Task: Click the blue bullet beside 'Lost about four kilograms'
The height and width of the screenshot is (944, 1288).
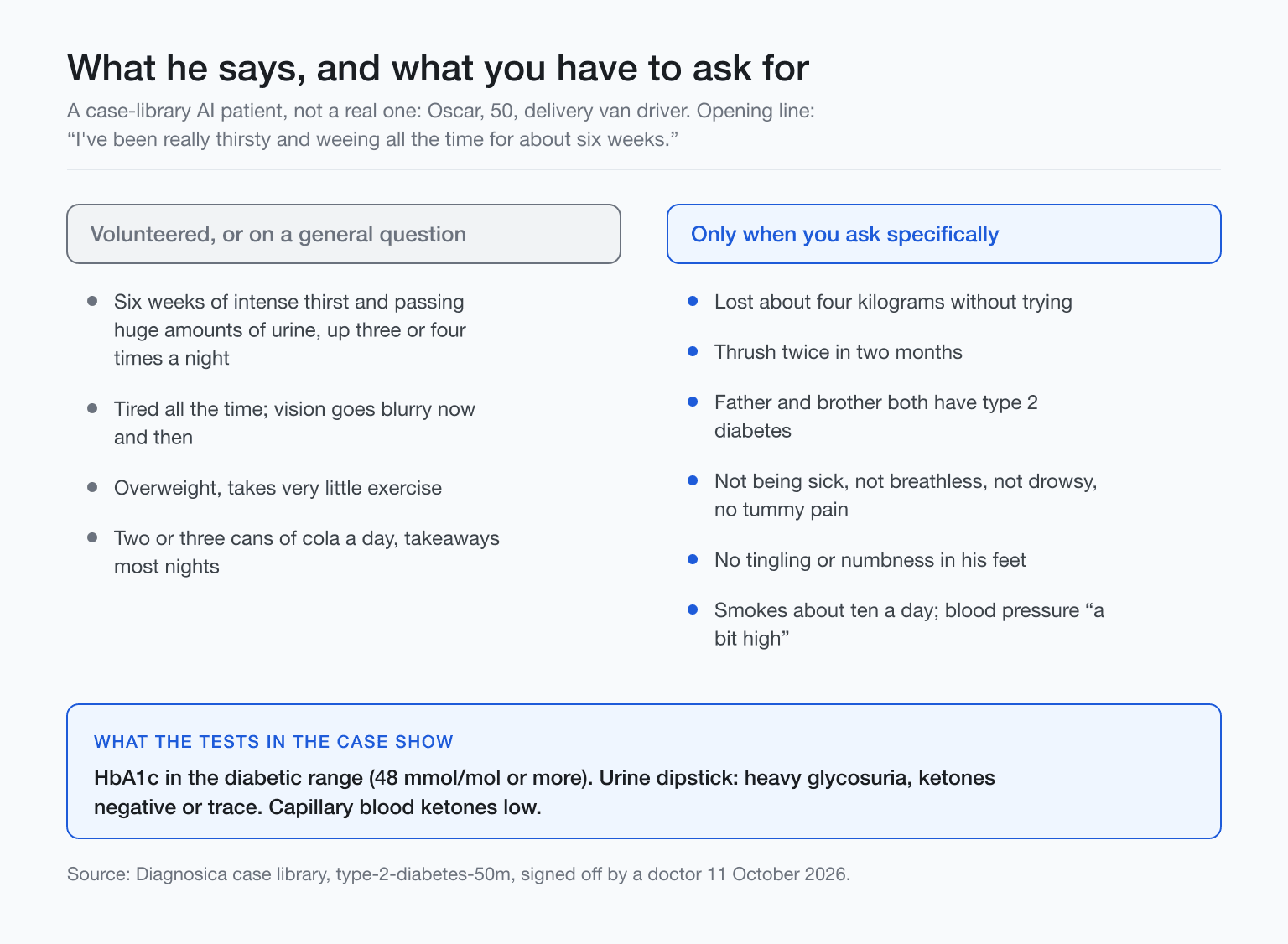Action: 693,301
